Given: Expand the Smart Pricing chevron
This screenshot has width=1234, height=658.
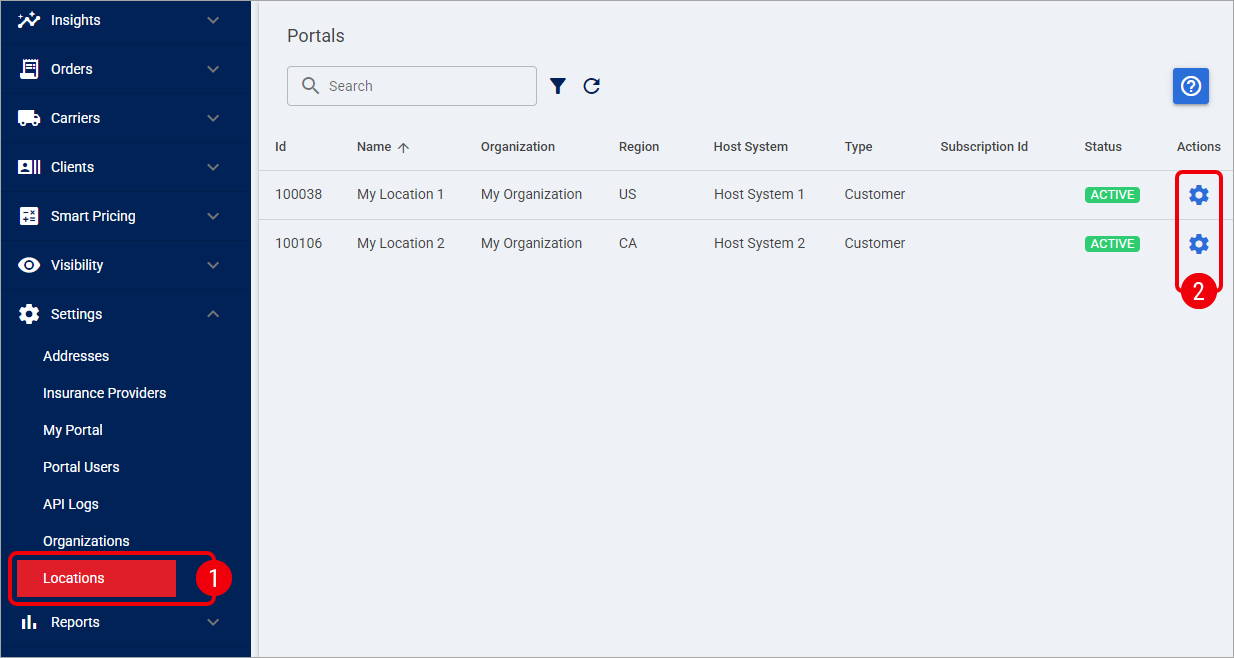Looking at the screenshot, I should tap(213, 216).
